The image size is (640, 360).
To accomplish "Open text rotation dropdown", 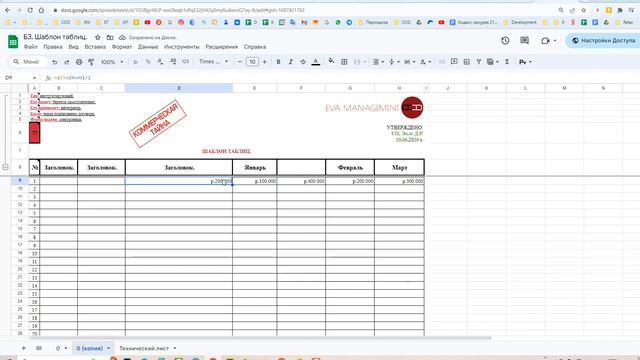I will click(425, 62).
